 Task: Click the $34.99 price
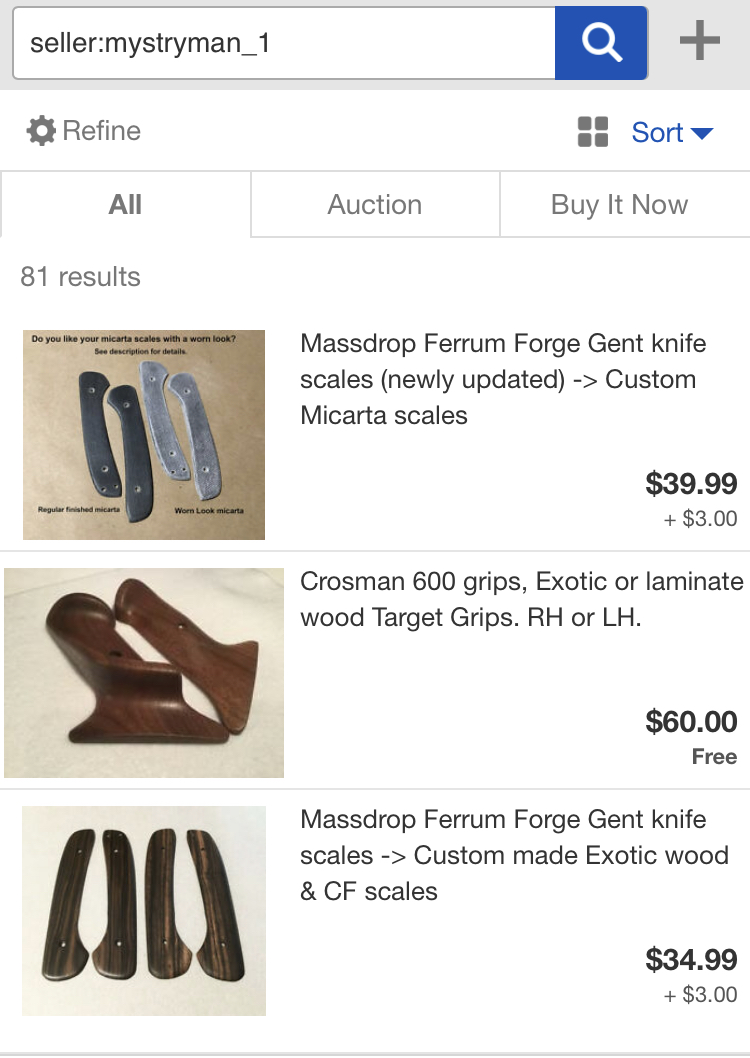coord(691,959)
